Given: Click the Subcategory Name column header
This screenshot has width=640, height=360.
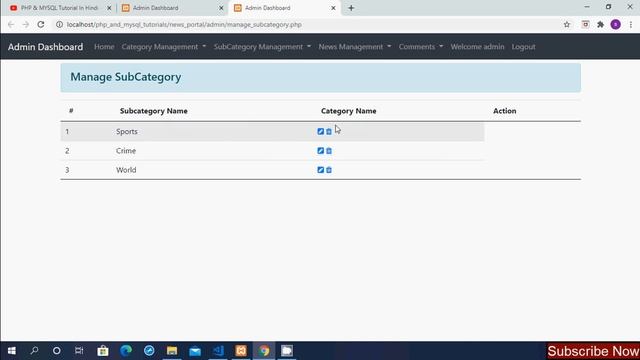Looking at the screenshot, I should point(153,111).
